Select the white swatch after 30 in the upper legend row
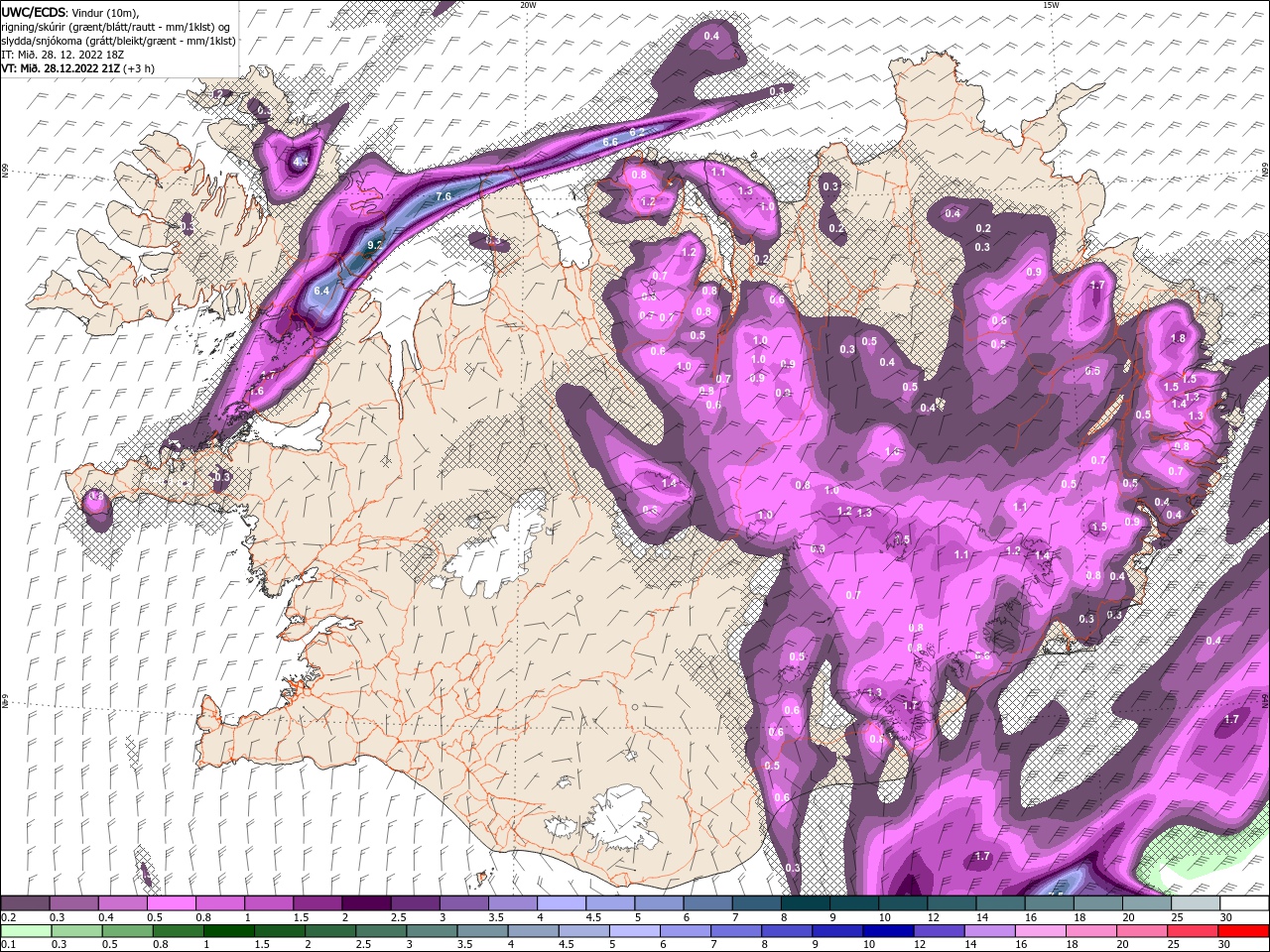 pos(1243,903)
